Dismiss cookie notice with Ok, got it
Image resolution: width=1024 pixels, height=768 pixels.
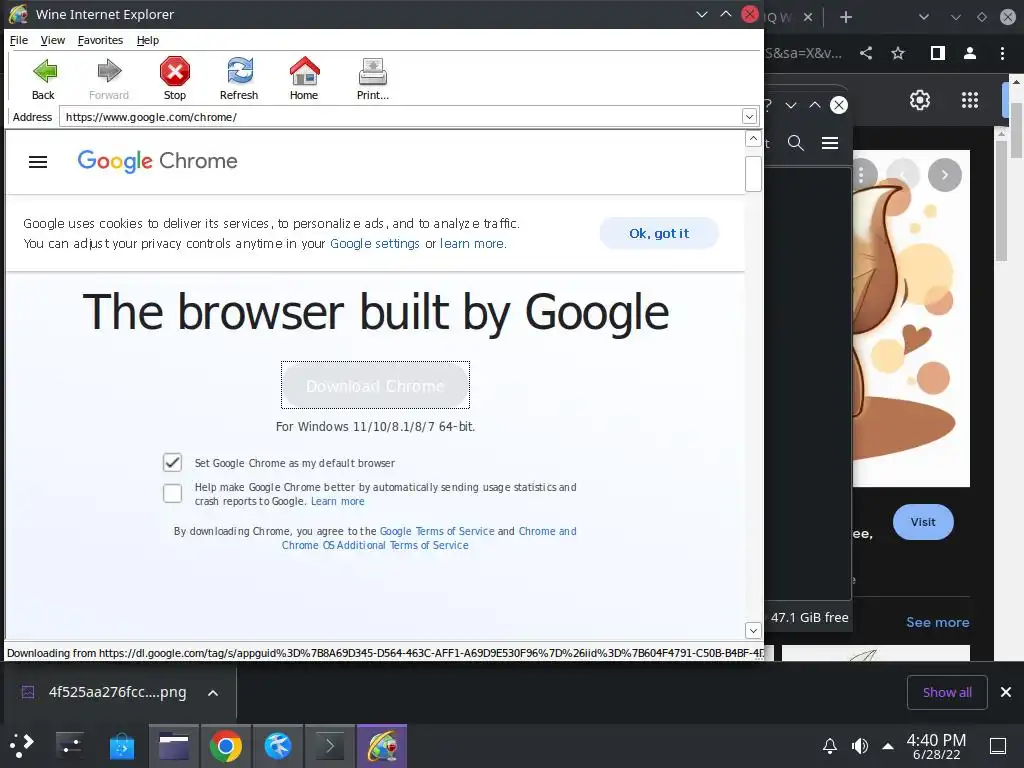pos(659,233)
